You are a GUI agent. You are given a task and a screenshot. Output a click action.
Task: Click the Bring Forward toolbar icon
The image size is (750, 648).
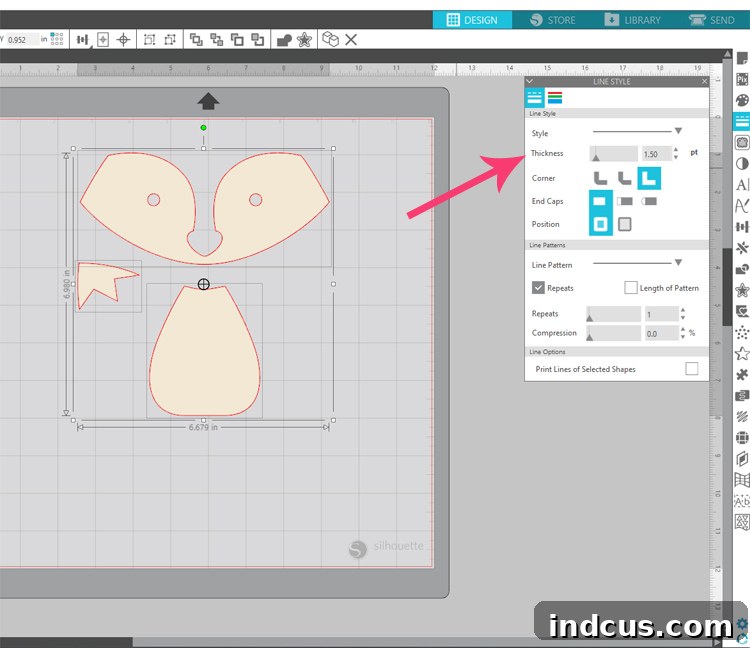point(237,40)
